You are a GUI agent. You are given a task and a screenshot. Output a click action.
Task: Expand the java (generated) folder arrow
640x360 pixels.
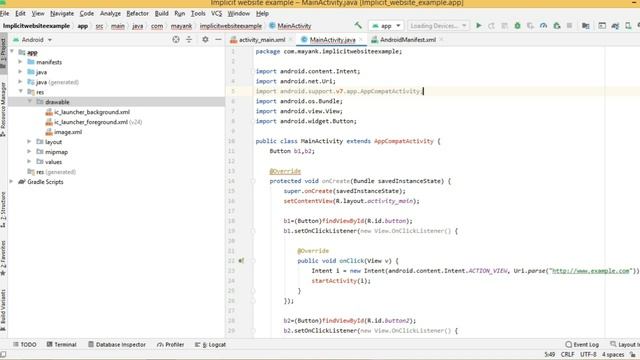[x=20, y=82]
